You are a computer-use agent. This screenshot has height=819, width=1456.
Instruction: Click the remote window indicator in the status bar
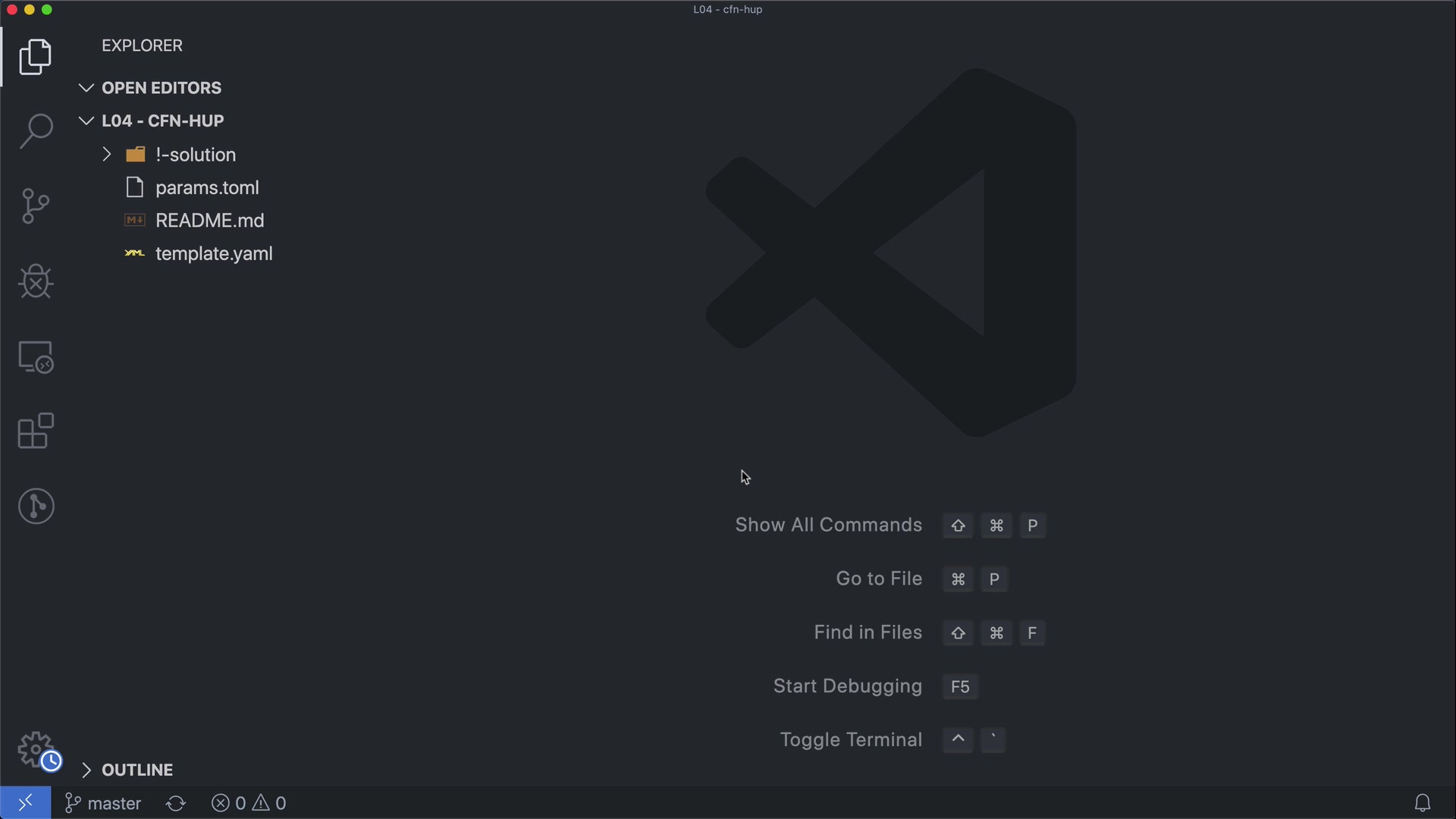(x=25, y=803)
